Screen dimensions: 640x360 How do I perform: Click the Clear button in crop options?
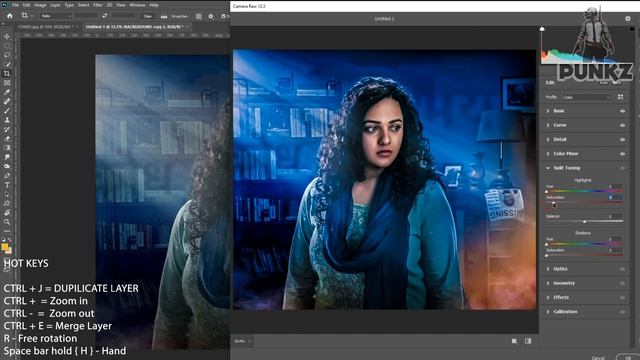[148, 16]
